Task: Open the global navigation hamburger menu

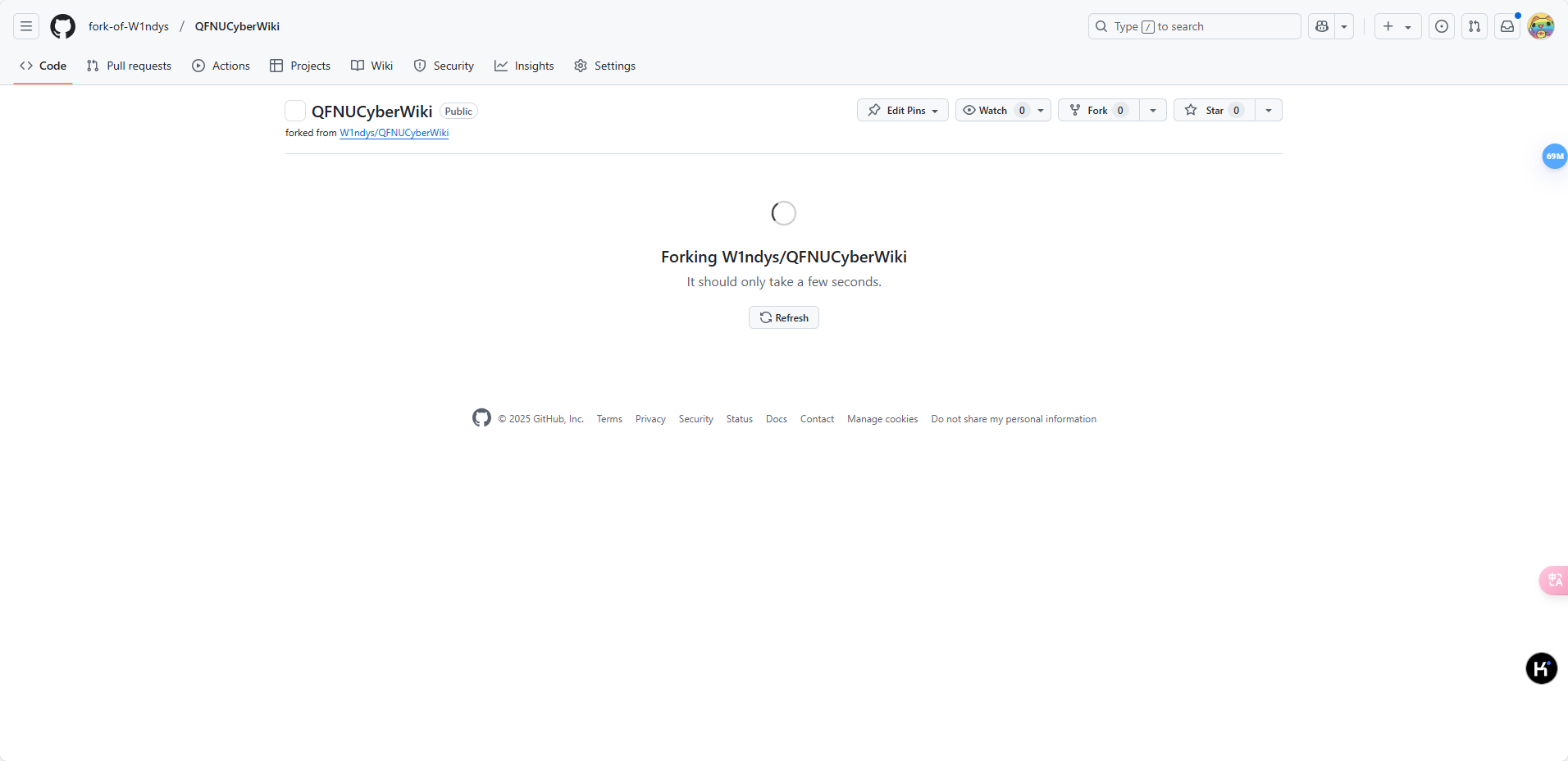Action: tap(26, 26)
